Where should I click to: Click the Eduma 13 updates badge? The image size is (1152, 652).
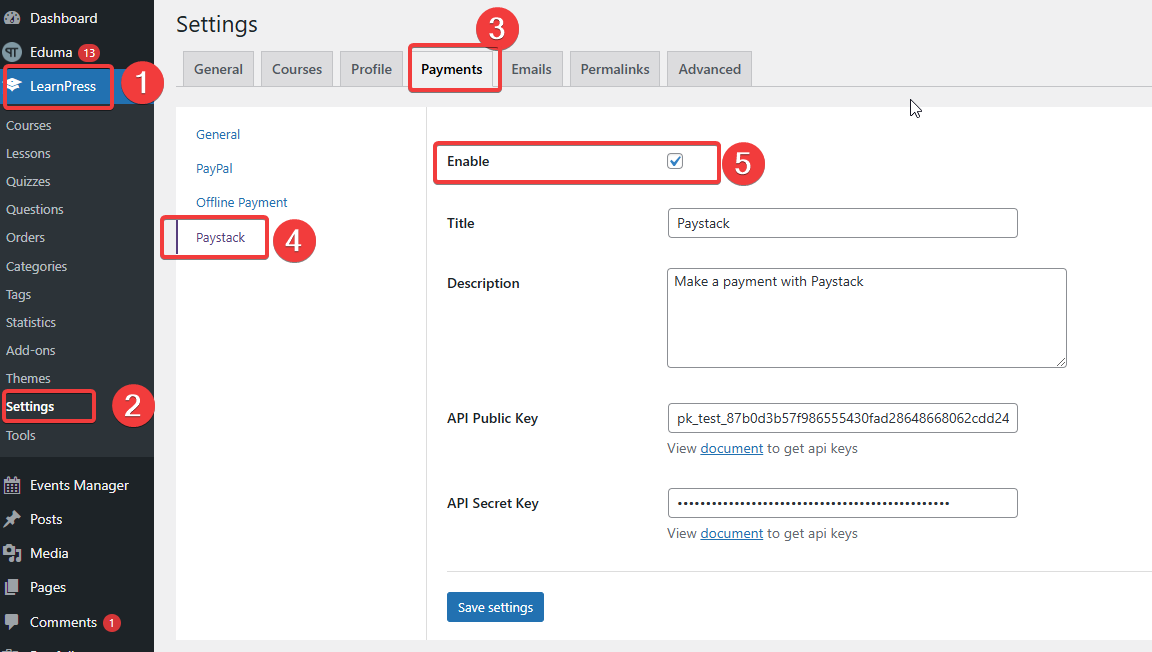click(x=89, y=53)
